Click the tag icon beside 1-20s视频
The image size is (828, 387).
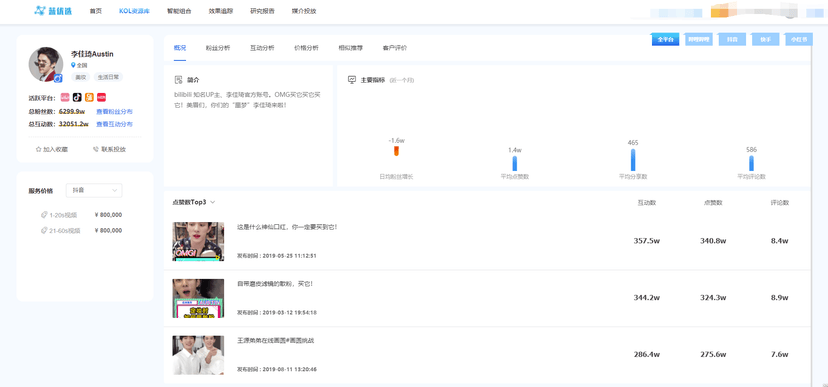[44, 215]
